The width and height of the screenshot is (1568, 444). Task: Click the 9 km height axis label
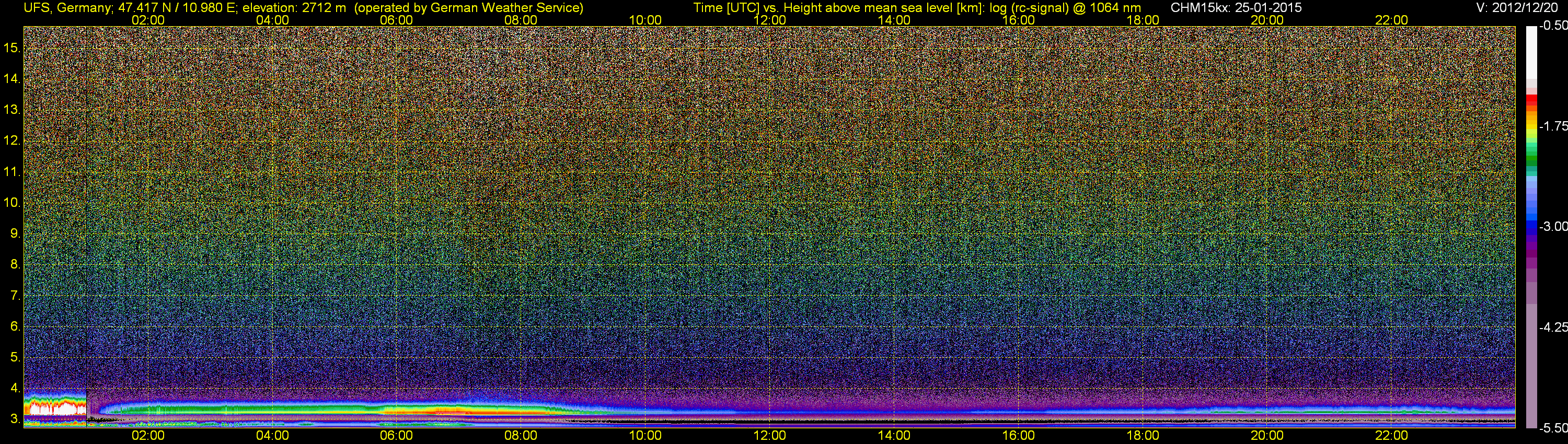pos(15,233)
